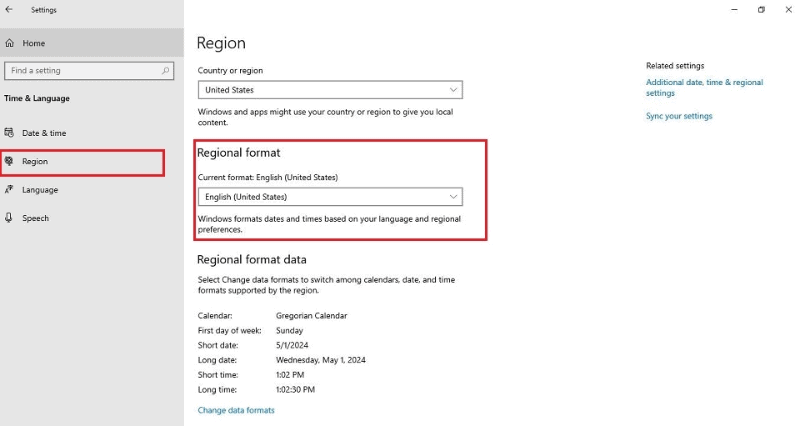Click the 'Sync your settings' link
Image resolution: width=800 pixels, height=426 pixels.
point(679,116)
